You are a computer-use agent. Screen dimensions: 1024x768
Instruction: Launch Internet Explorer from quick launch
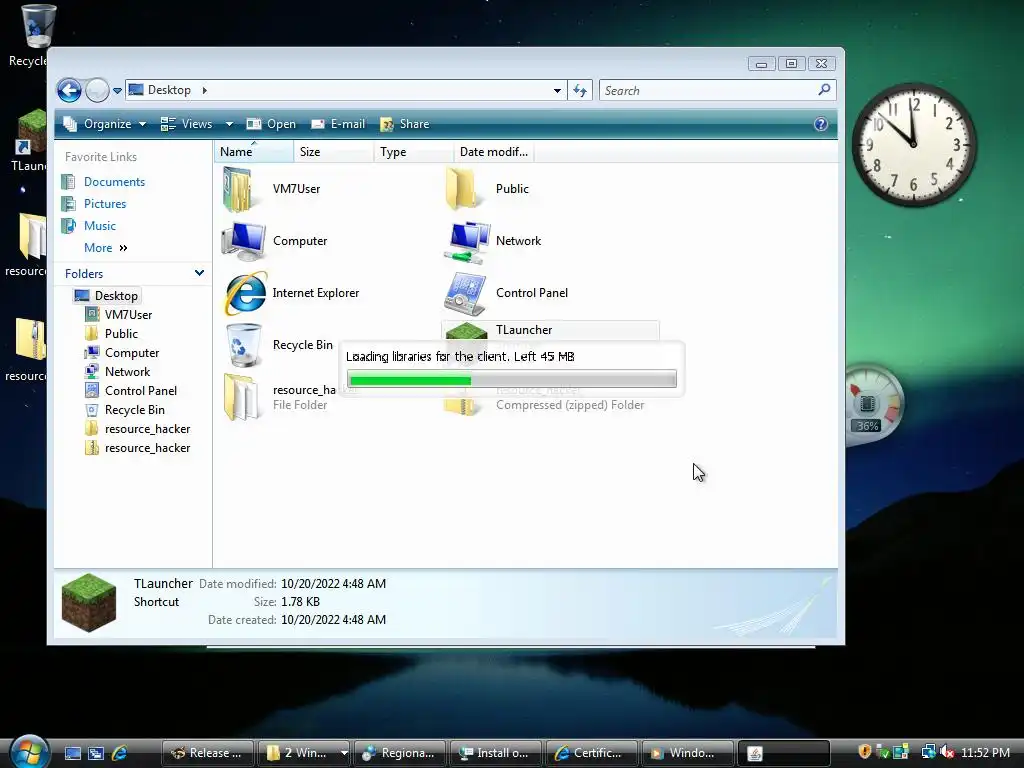point(120,753)
